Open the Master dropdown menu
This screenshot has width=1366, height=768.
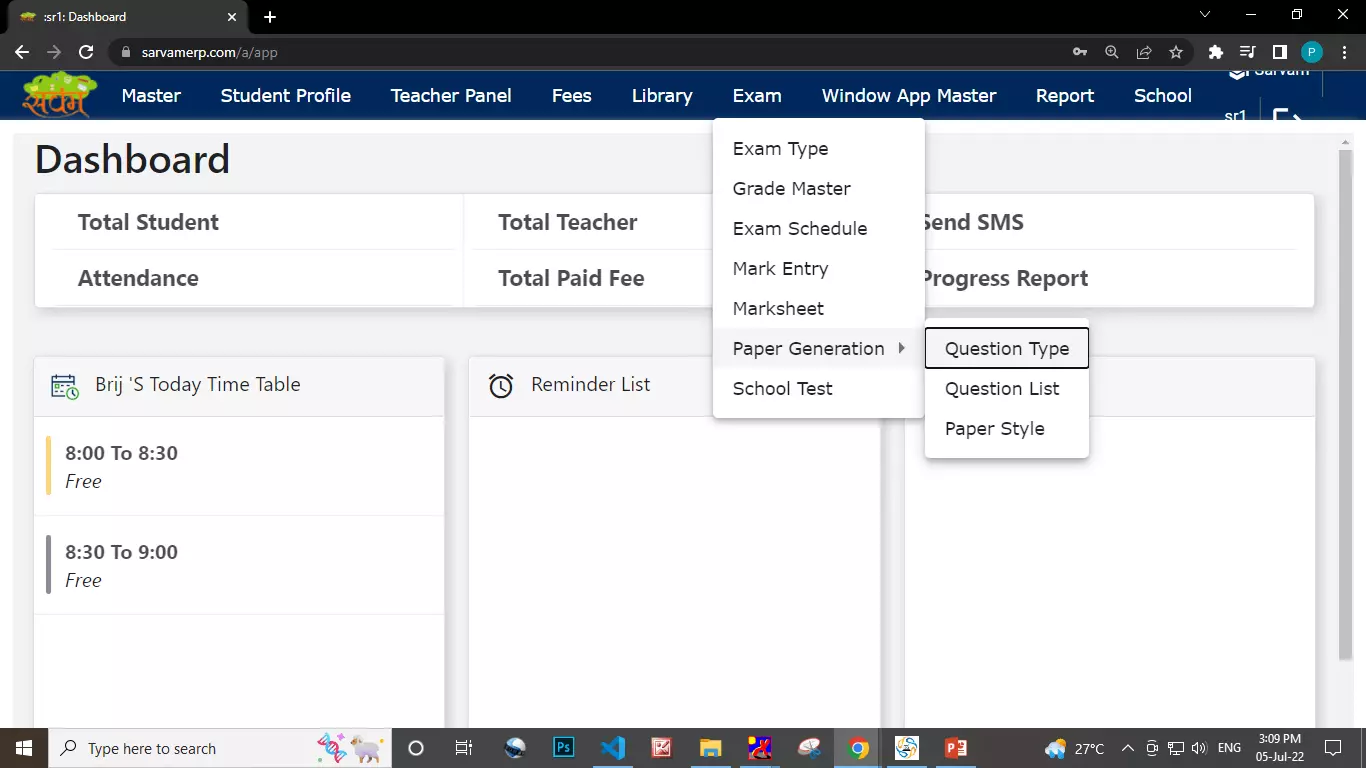[x=151, y=96]
